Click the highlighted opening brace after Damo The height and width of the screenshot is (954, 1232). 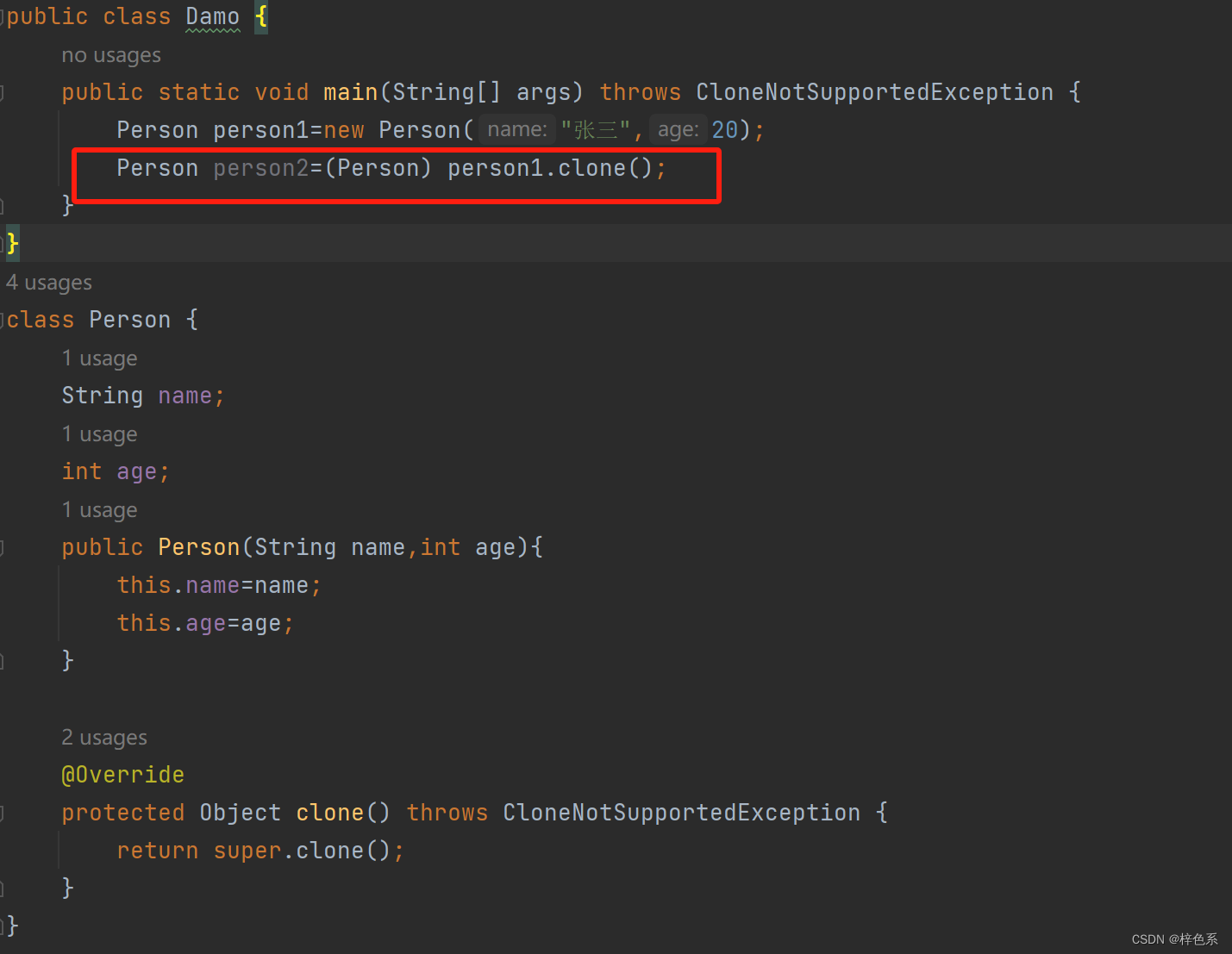pyautogui.click(x=261, y=17)
